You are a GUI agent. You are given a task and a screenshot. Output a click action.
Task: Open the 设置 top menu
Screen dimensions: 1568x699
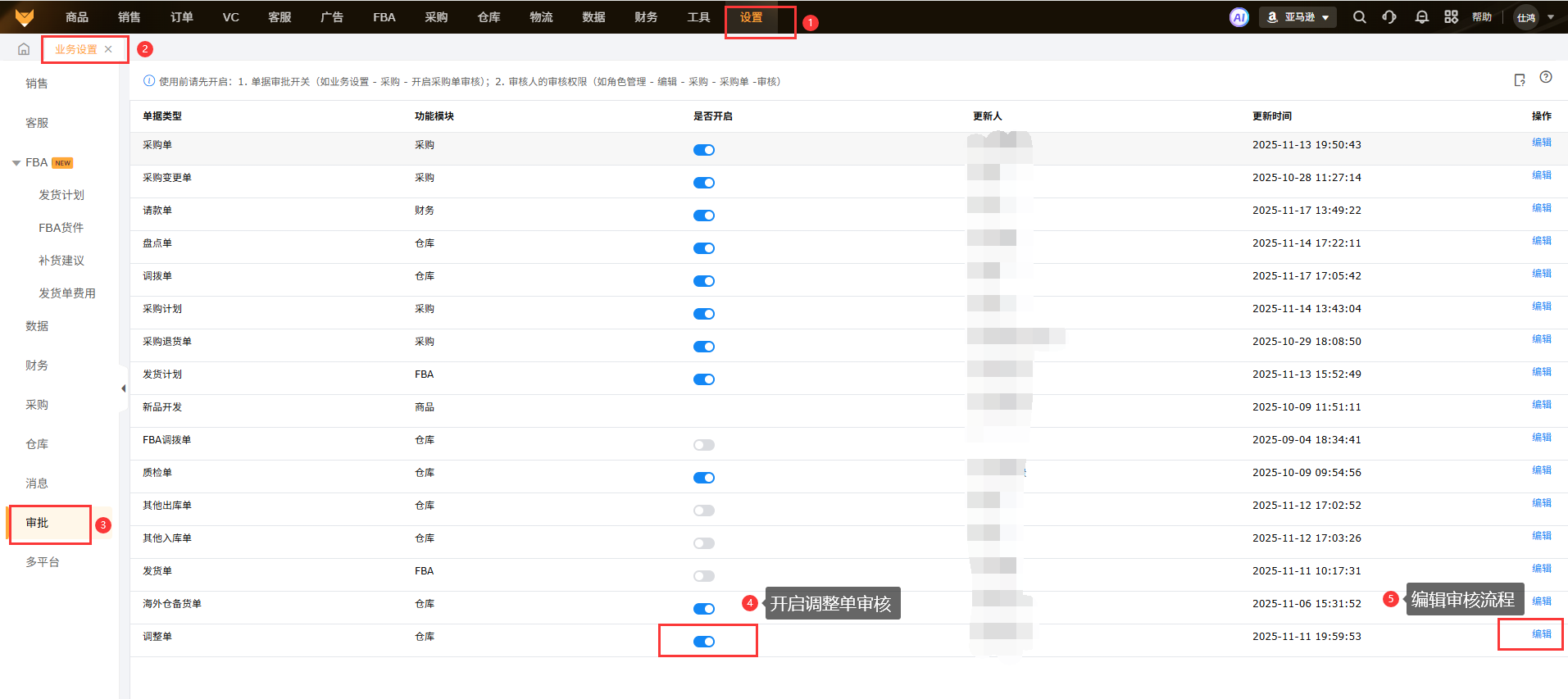click(x=751, y=17)
